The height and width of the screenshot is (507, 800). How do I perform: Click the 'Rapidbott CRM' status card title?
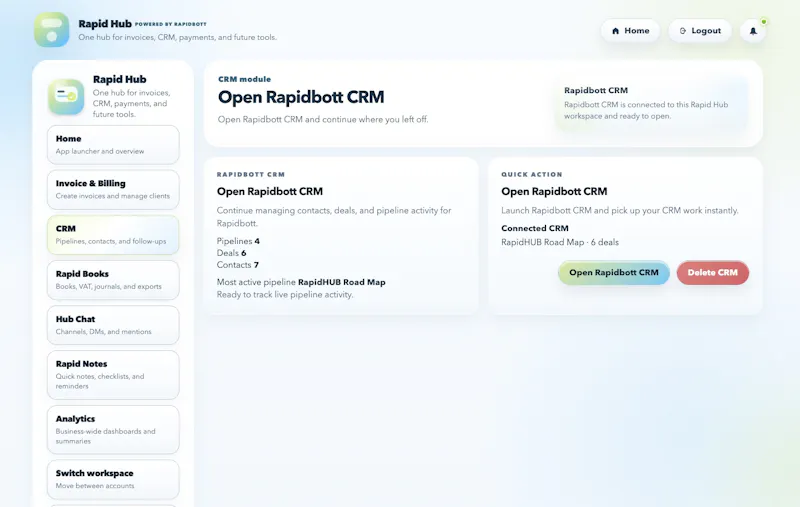pos(596,90)
